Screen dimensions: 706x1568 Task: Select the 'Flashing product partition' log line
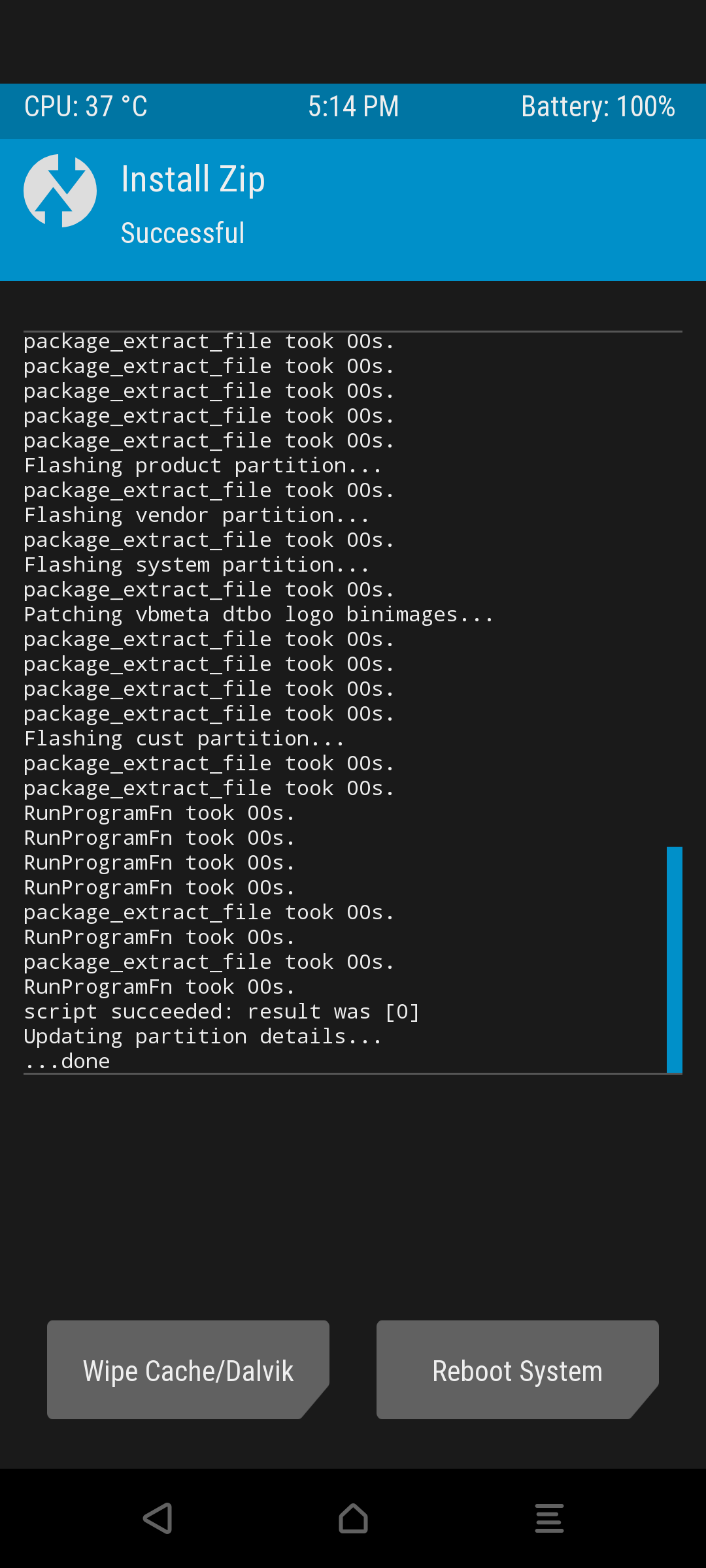click(203, 466)
